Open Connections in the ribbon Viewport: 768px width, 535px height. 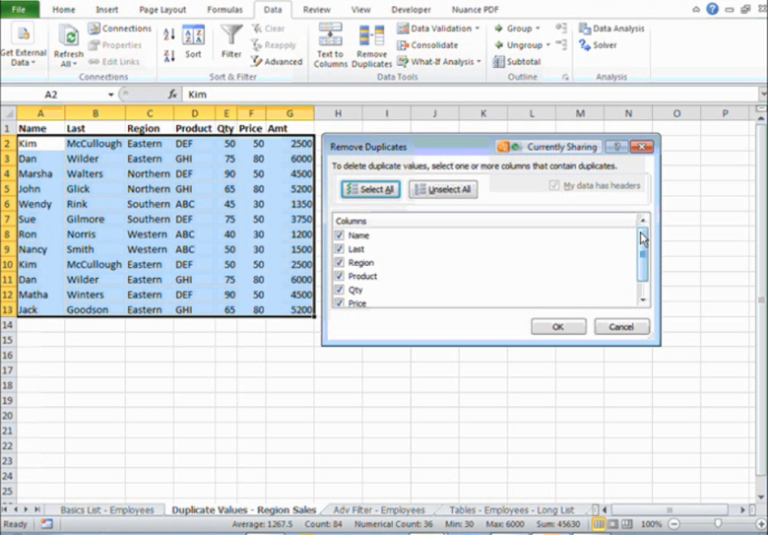click(120, 28)
